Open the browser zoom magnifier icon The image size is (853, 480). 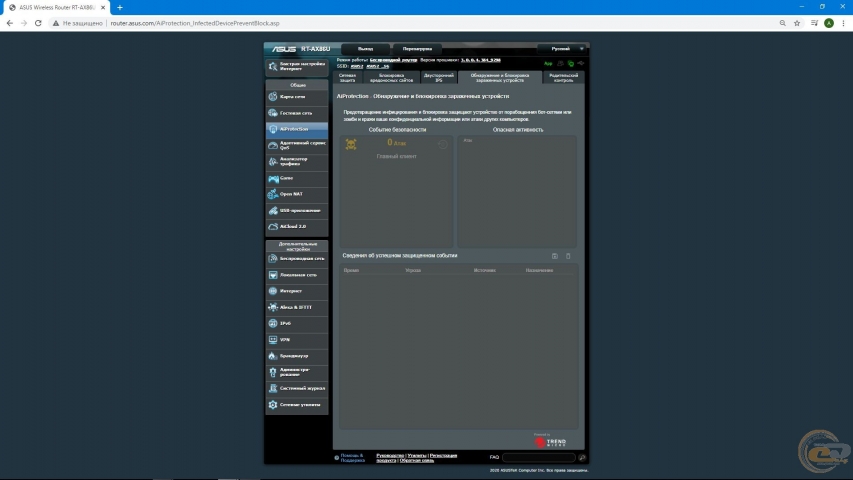coord(782,23)
